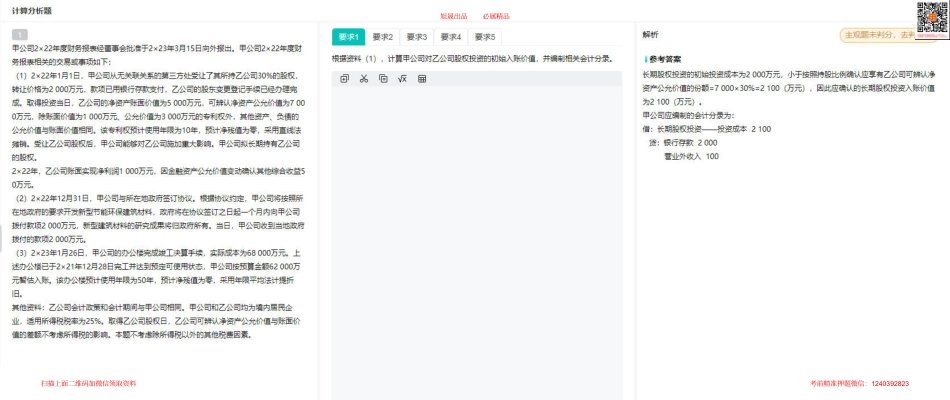950x400 pixels.
Task: Switch to the 要求2 tab
Action: pos(382,37)
